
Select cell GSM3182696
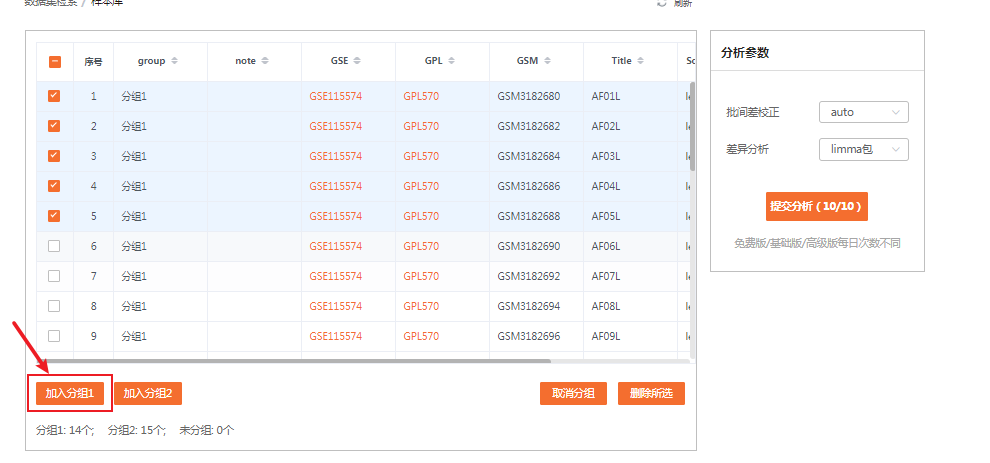click(528, 336)
